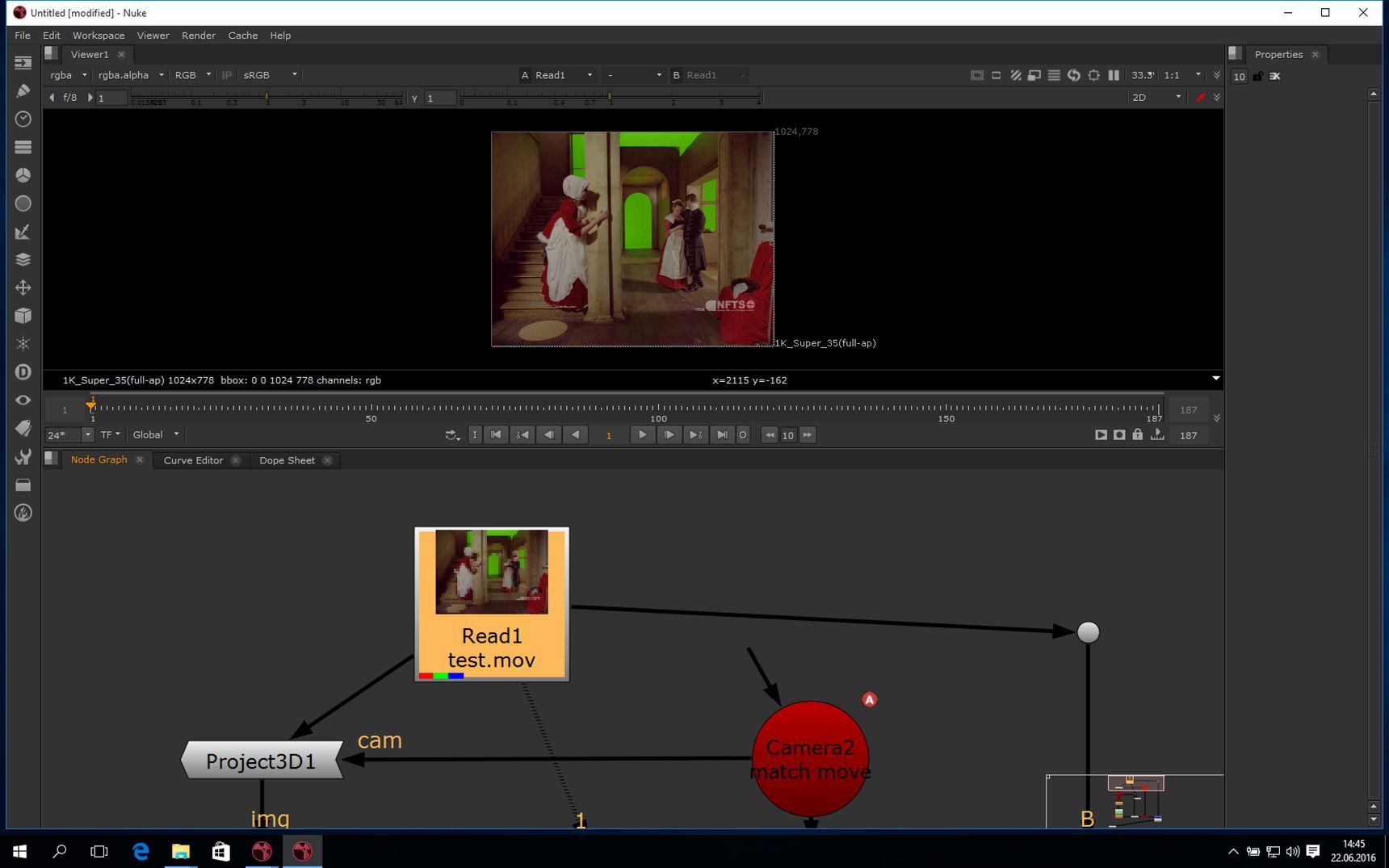This screenshot has width=1389, height=868.
Task: Open the Keyer nodes menu
Action: click(x=23, y=232)
